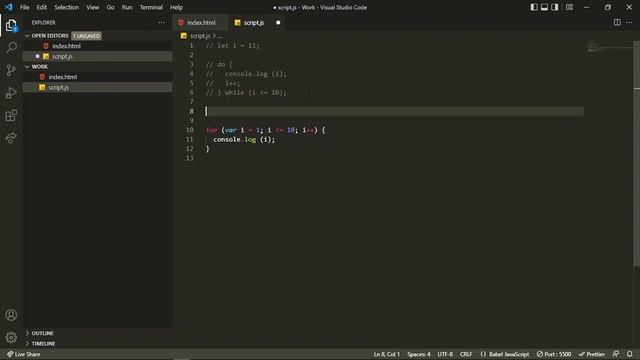Click Live Share in status bar
The image size is (640, 360).
point(24,354)
